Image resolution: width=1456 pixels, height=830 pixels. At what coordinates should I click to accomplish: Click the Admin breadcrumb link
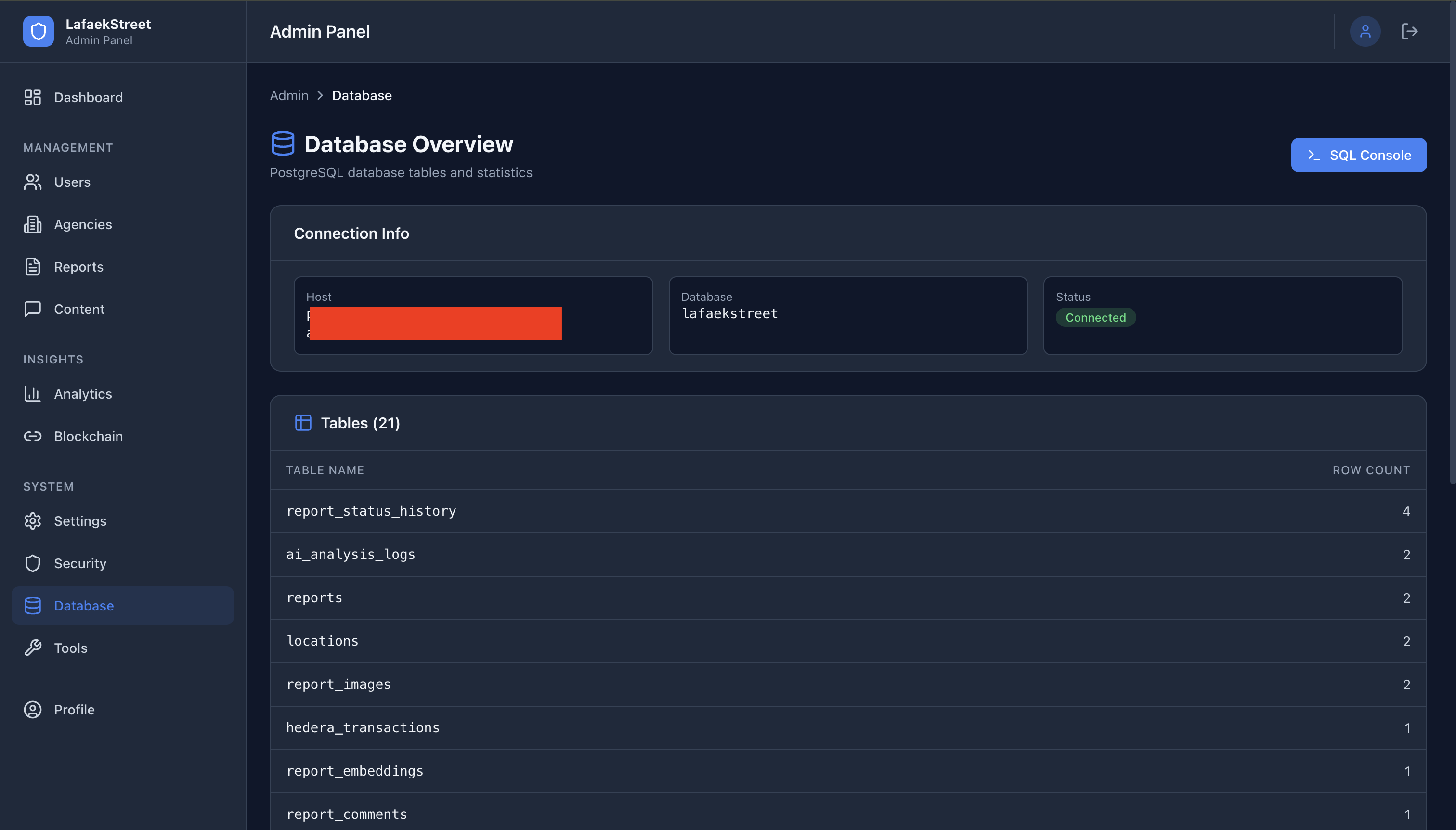tap(288, 95)
